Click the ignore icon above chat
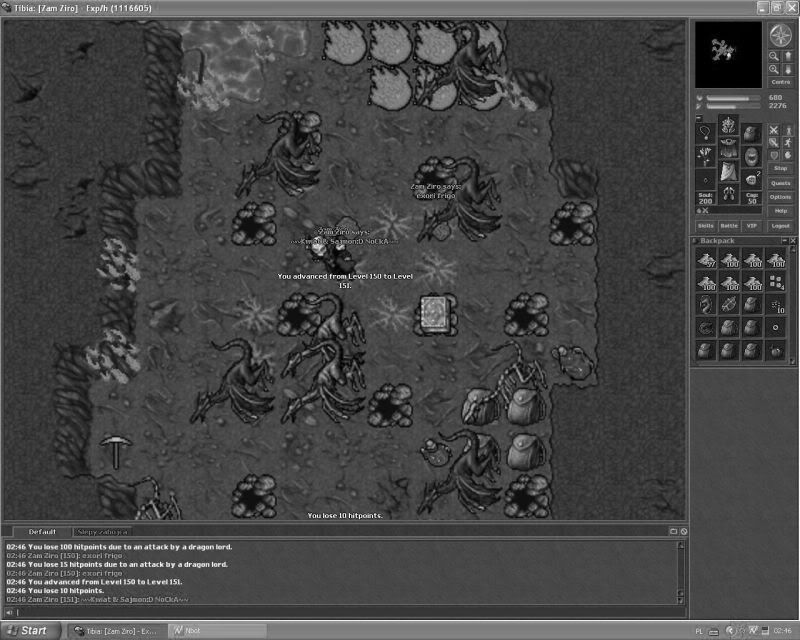The height and width of the screenshot is (640, 800). tap(684, 531)
